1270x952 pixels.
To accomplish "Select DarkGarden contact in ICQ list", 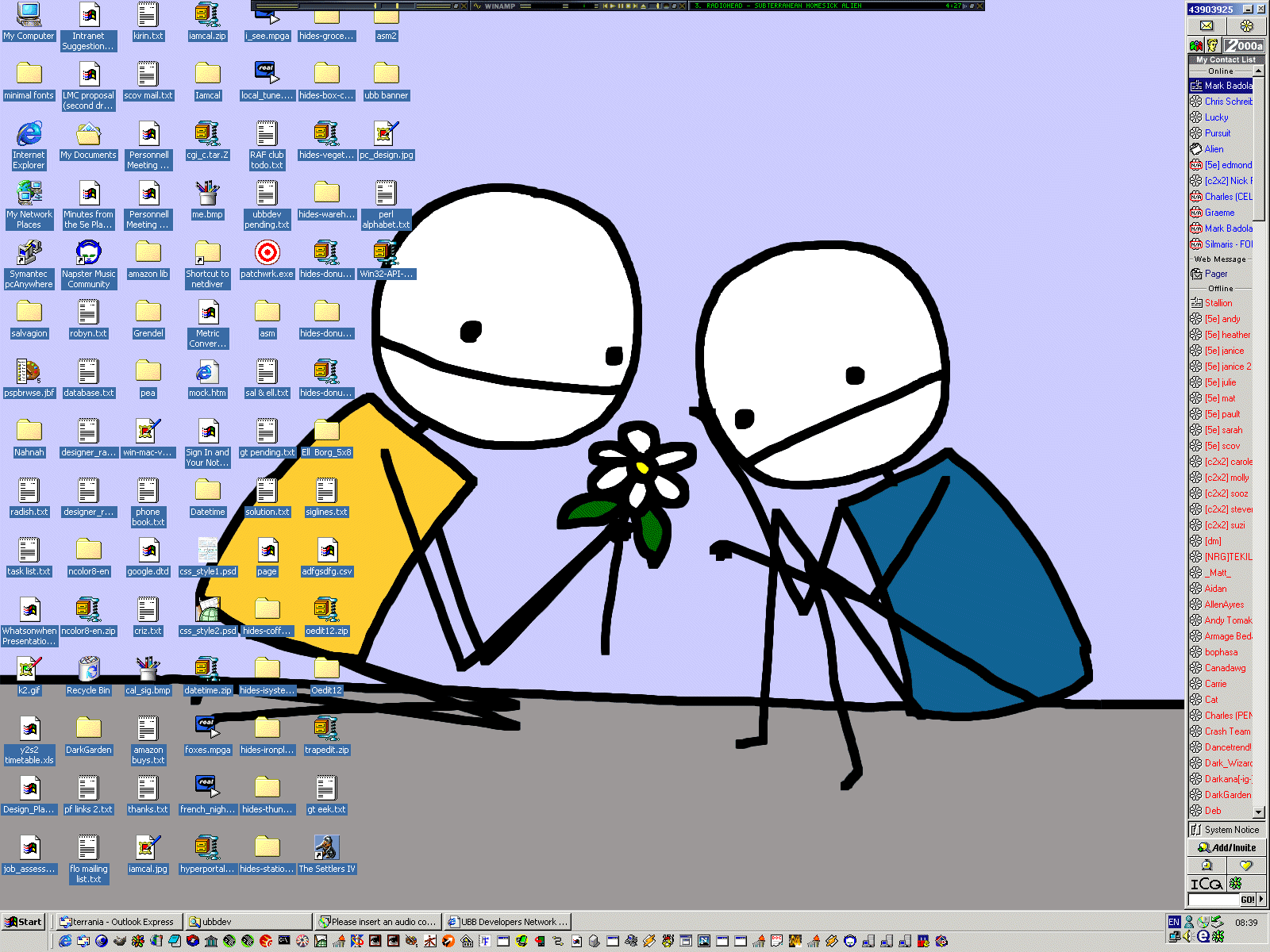I will [1221, 795].
